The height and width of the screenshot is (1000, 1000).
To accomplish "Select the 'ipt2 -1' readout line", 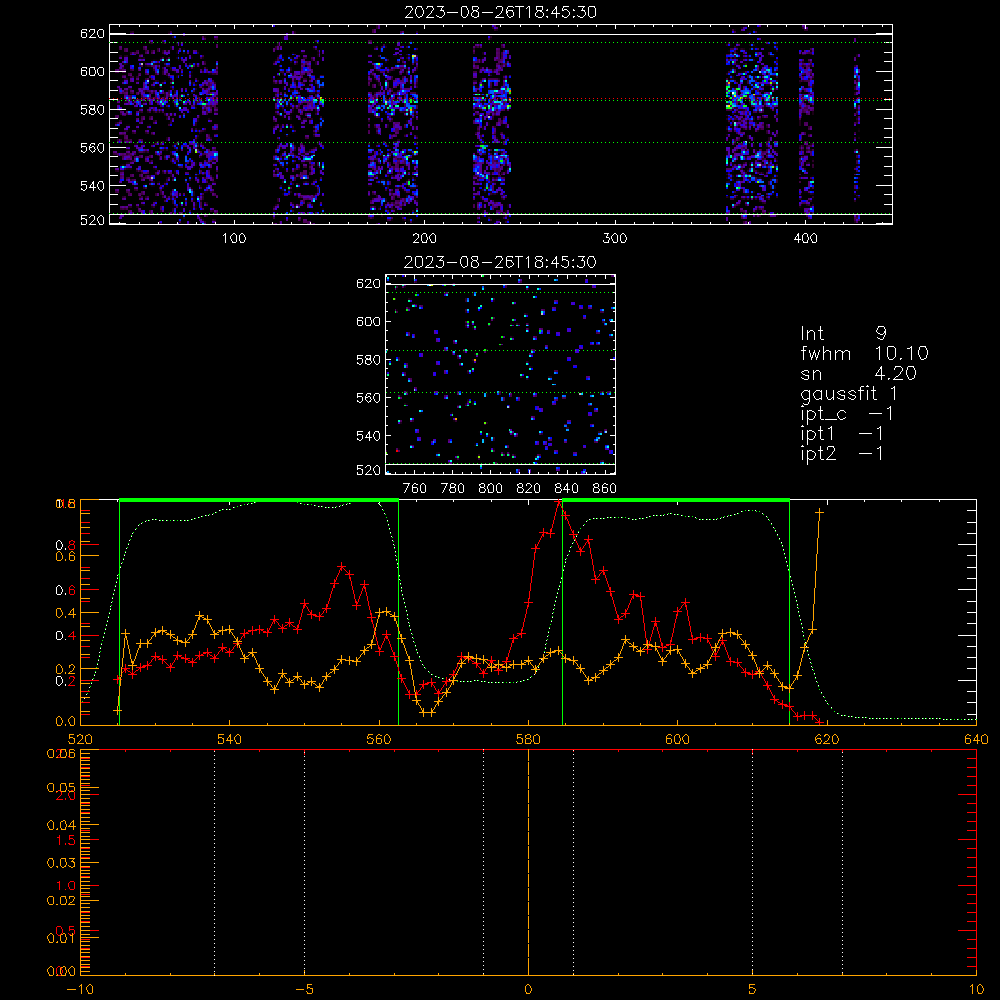I will click(842, 453).
